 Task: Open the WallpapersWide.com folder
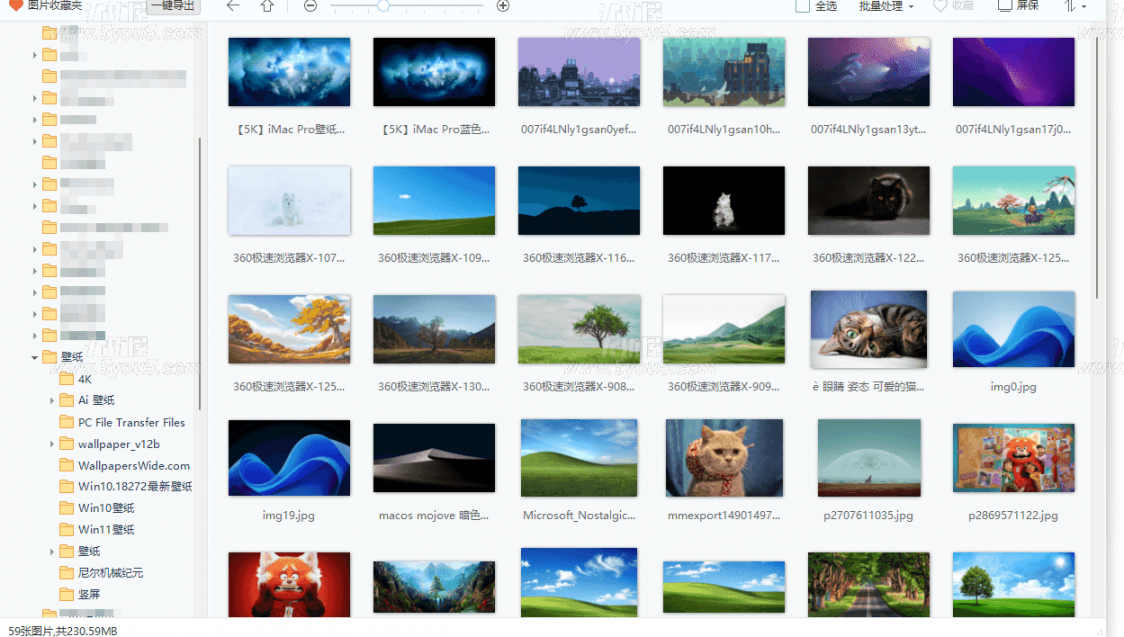[x=124, y=465]
